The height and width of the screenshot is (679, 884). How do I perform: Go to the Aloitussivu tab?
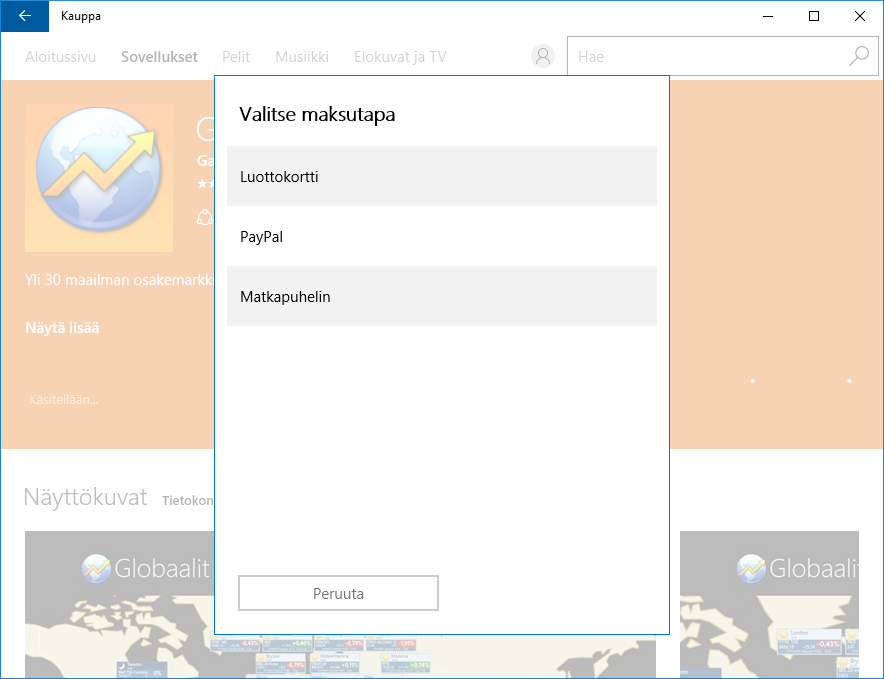(x=60, y=57)
